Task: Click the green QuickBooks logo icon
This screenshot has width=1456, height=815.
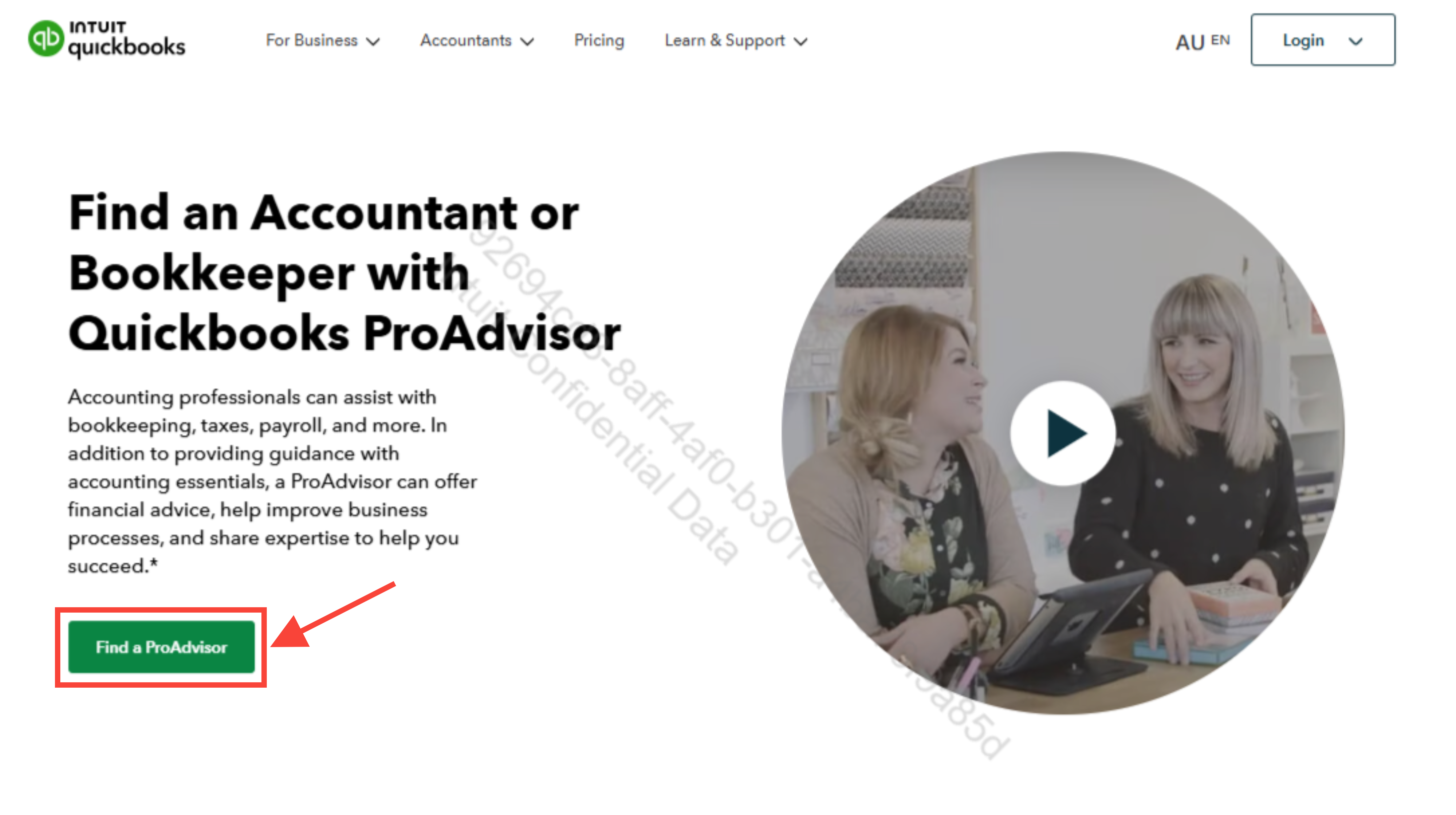Action: tap(46, 39)
